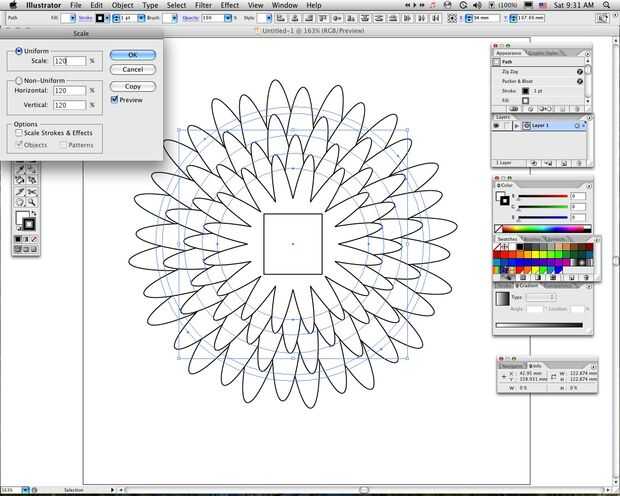The width and height of the screenshot is (620, 496).
Task: Select the Hand tool in toolbox
Action: 20,203
